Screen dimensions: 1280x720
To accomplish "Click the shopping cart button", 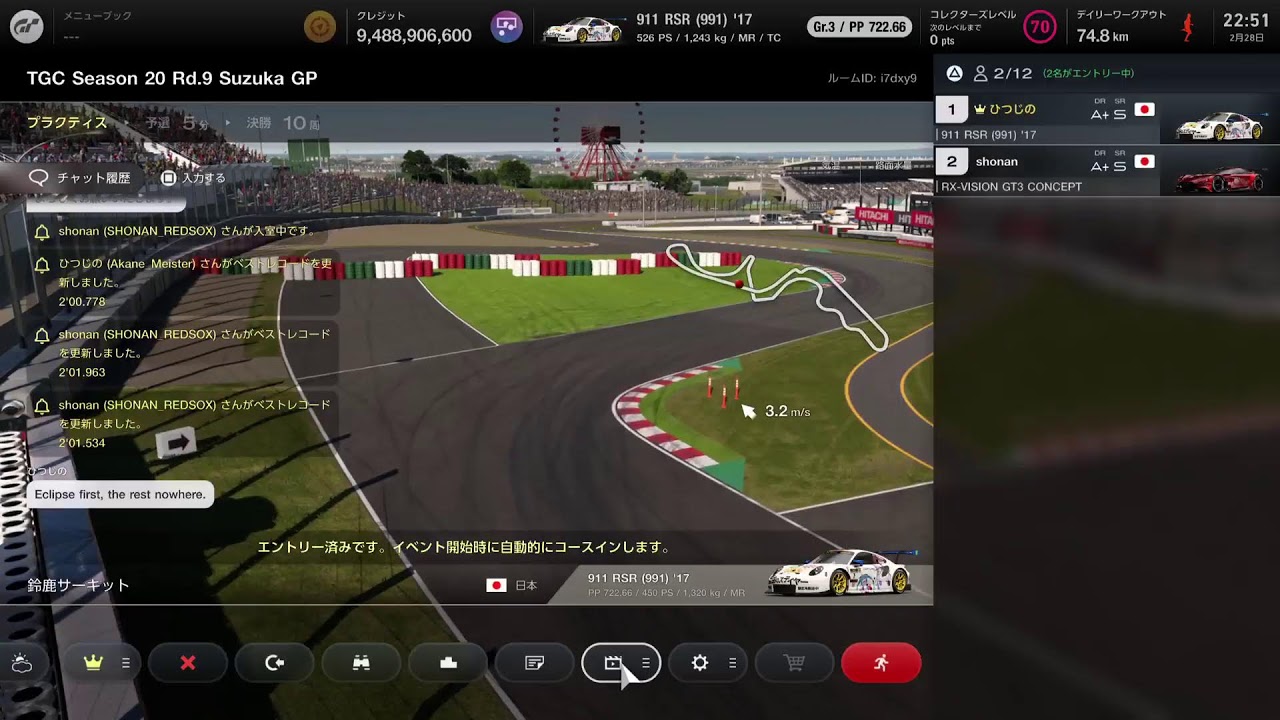I will 795,663.
